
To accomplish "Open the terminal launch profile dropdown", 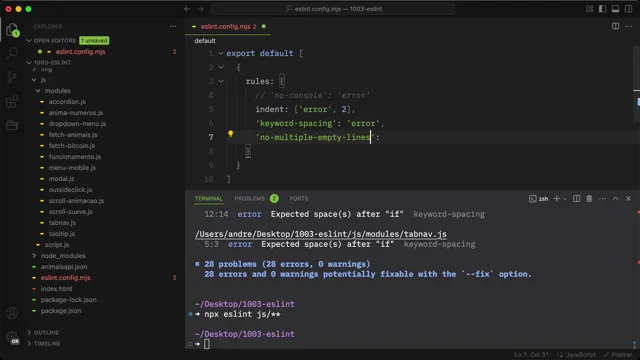I will (565, 199).
